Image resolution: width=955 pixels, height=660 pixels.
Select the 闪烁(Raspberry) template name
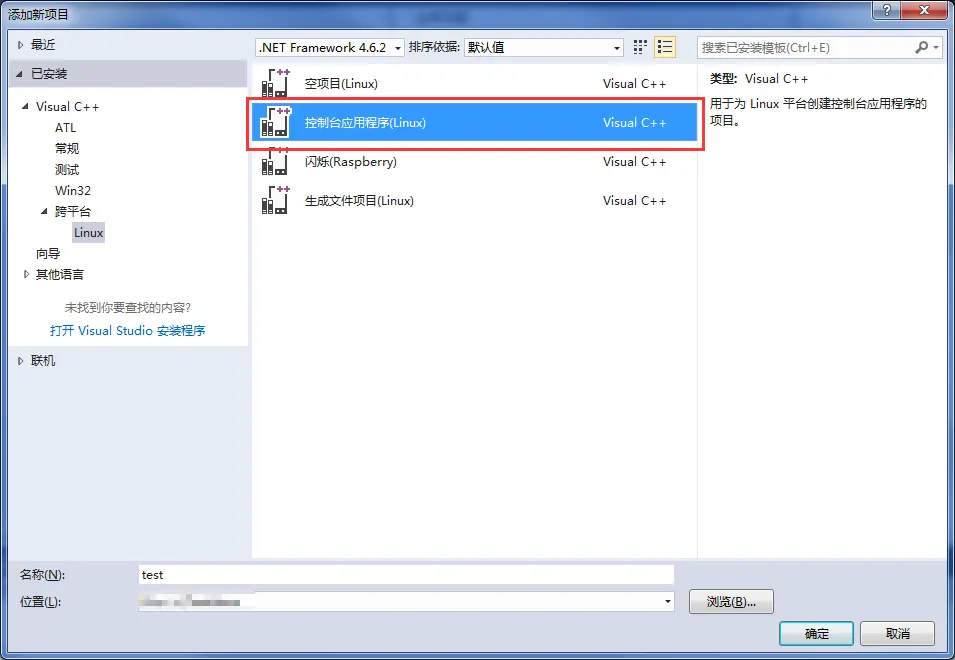coord(351,161)
